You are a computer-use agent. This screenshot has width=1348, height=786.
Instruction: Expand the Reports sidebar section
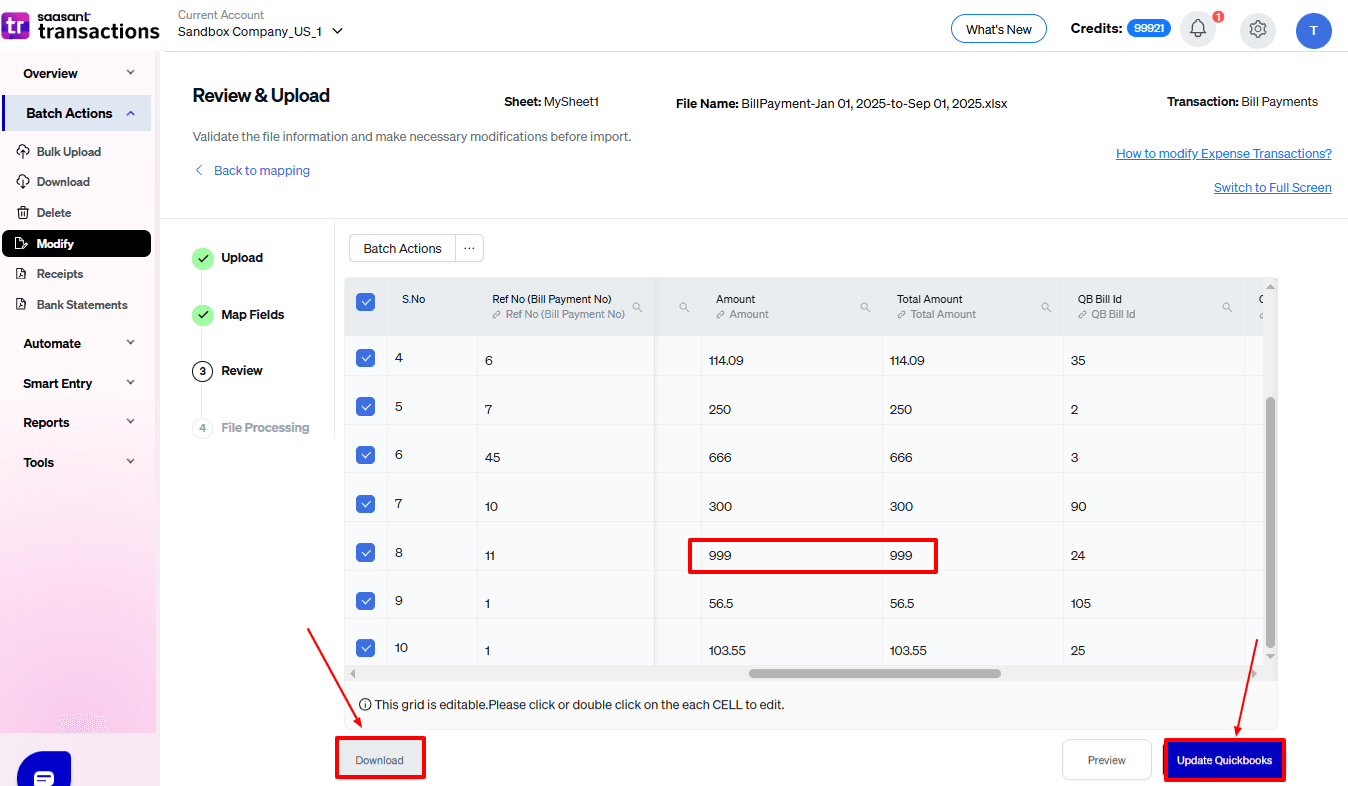(130, 422)
